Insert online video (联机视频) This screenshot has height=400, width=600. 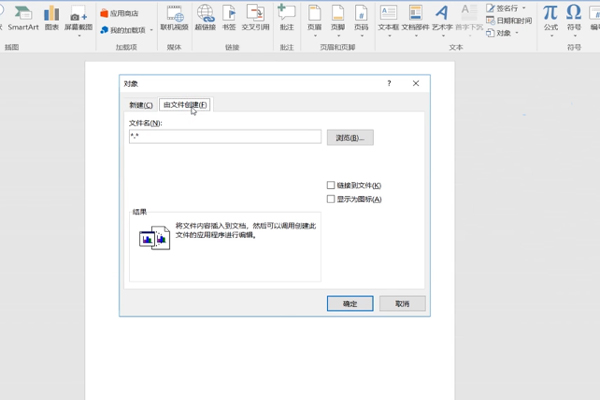(x=174, y=18)
